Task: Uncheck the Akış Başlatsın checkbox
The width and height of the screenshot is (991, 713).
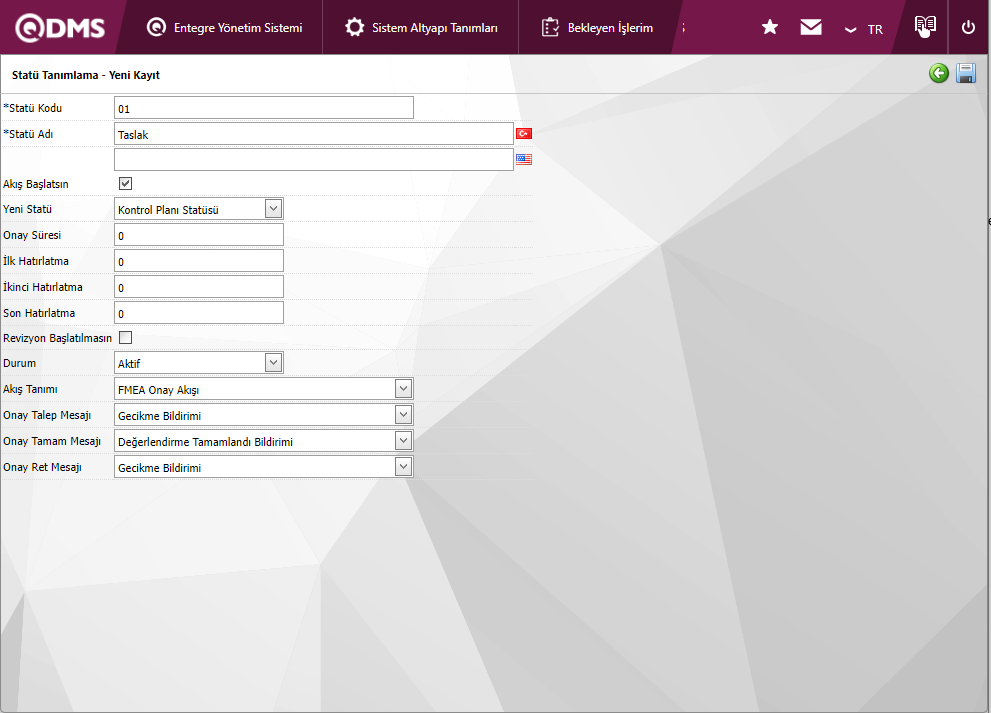Action: click(126, 183)
